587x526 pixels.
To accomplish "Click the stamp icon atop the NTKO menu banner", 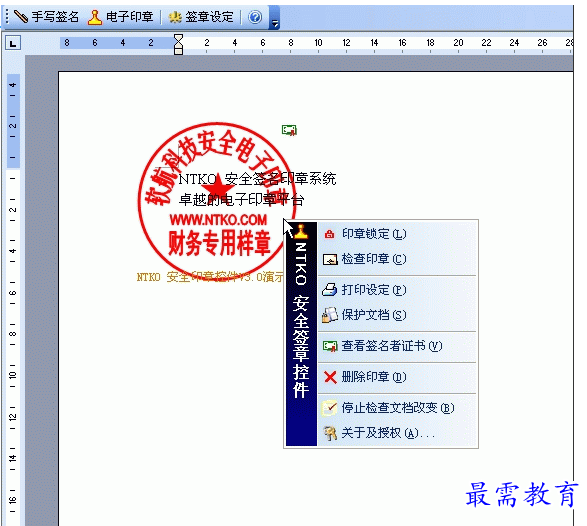I will (301, 231).
